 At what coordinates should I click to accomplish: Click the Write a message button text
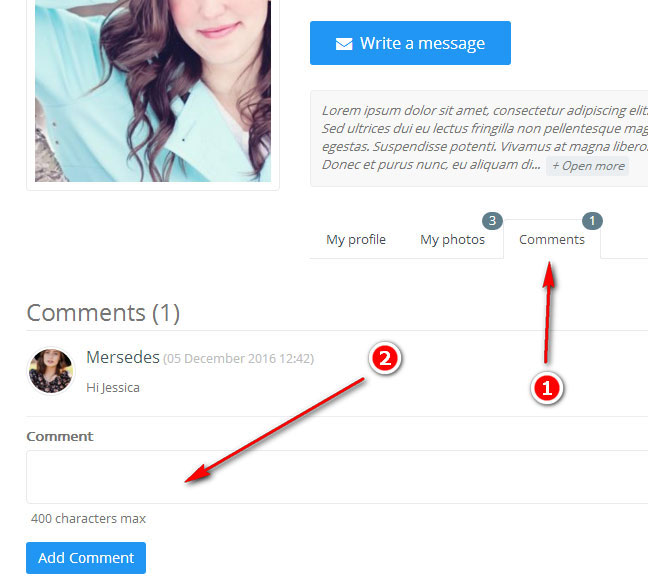(422, 44)
